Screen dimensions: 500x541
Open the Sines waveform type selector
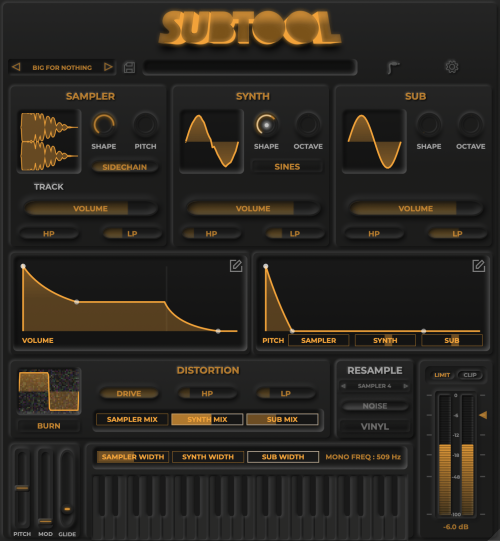[x=287, y=167]
